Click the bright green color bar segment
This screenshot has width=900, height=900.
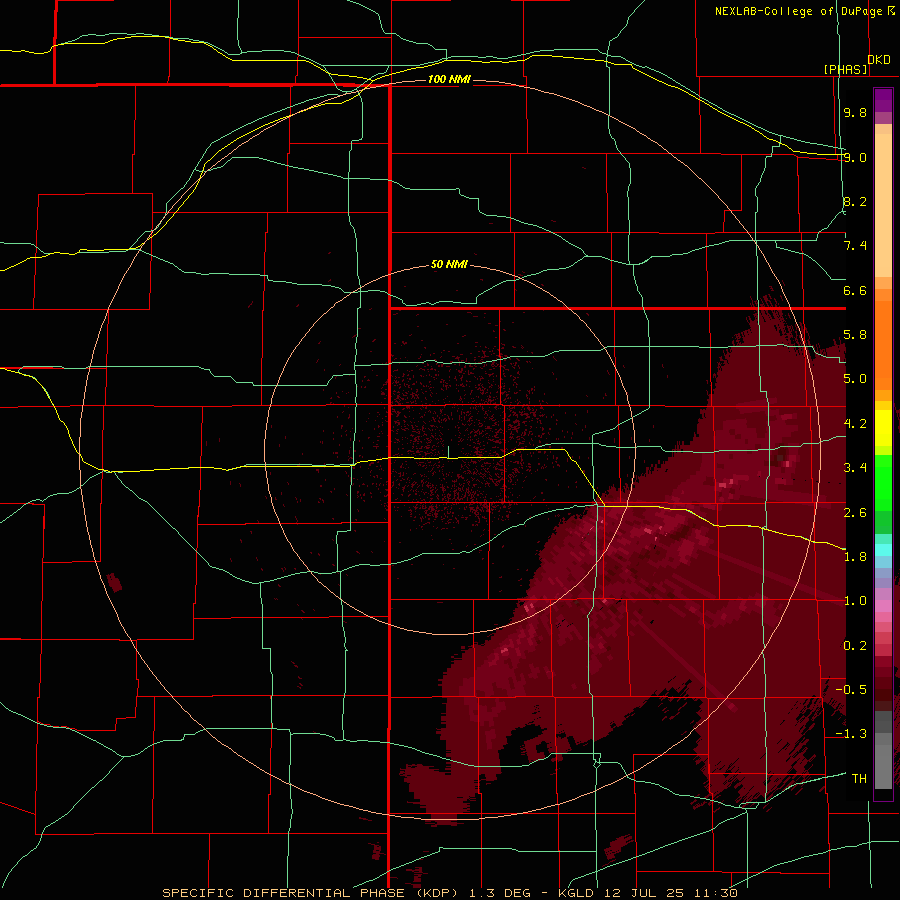[883, 483]
